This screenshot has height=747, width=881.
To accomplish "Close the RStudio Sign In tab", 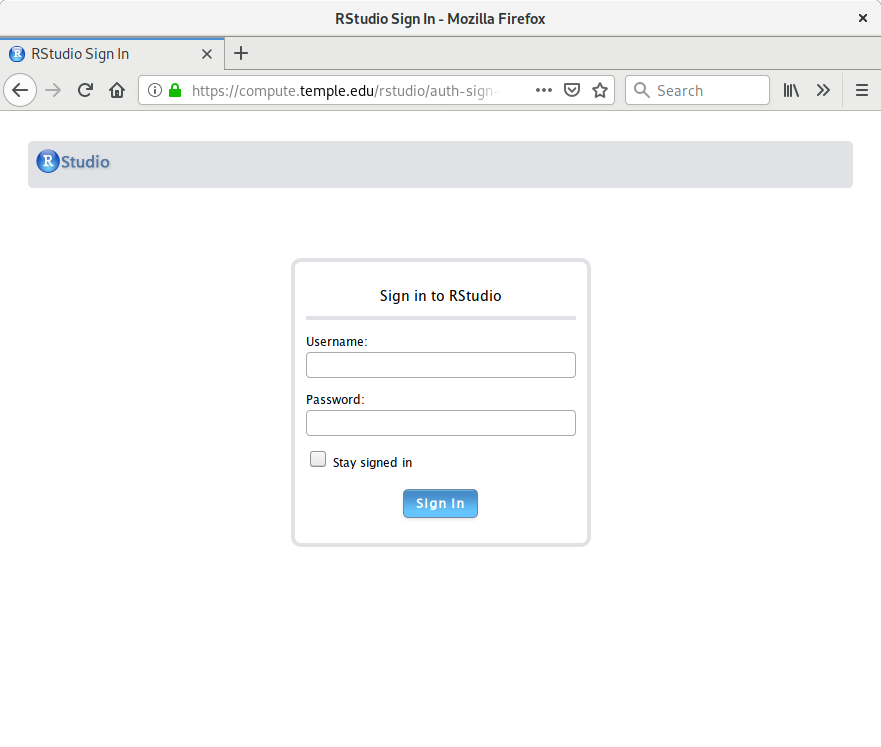I will point(207,54).
